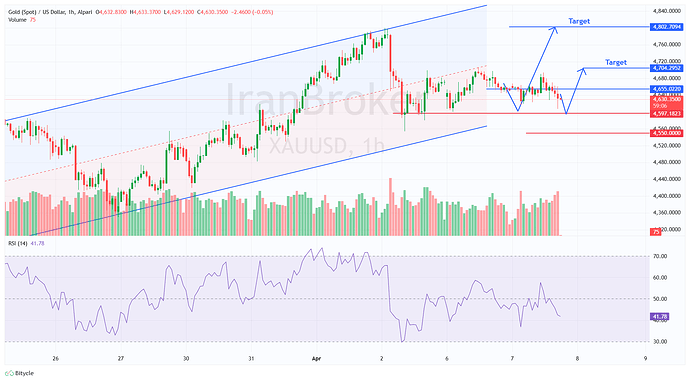Click the RSI 70.00 axis level
The width and height of the screenshot is (690, 381).
click(x=661, y=256)
